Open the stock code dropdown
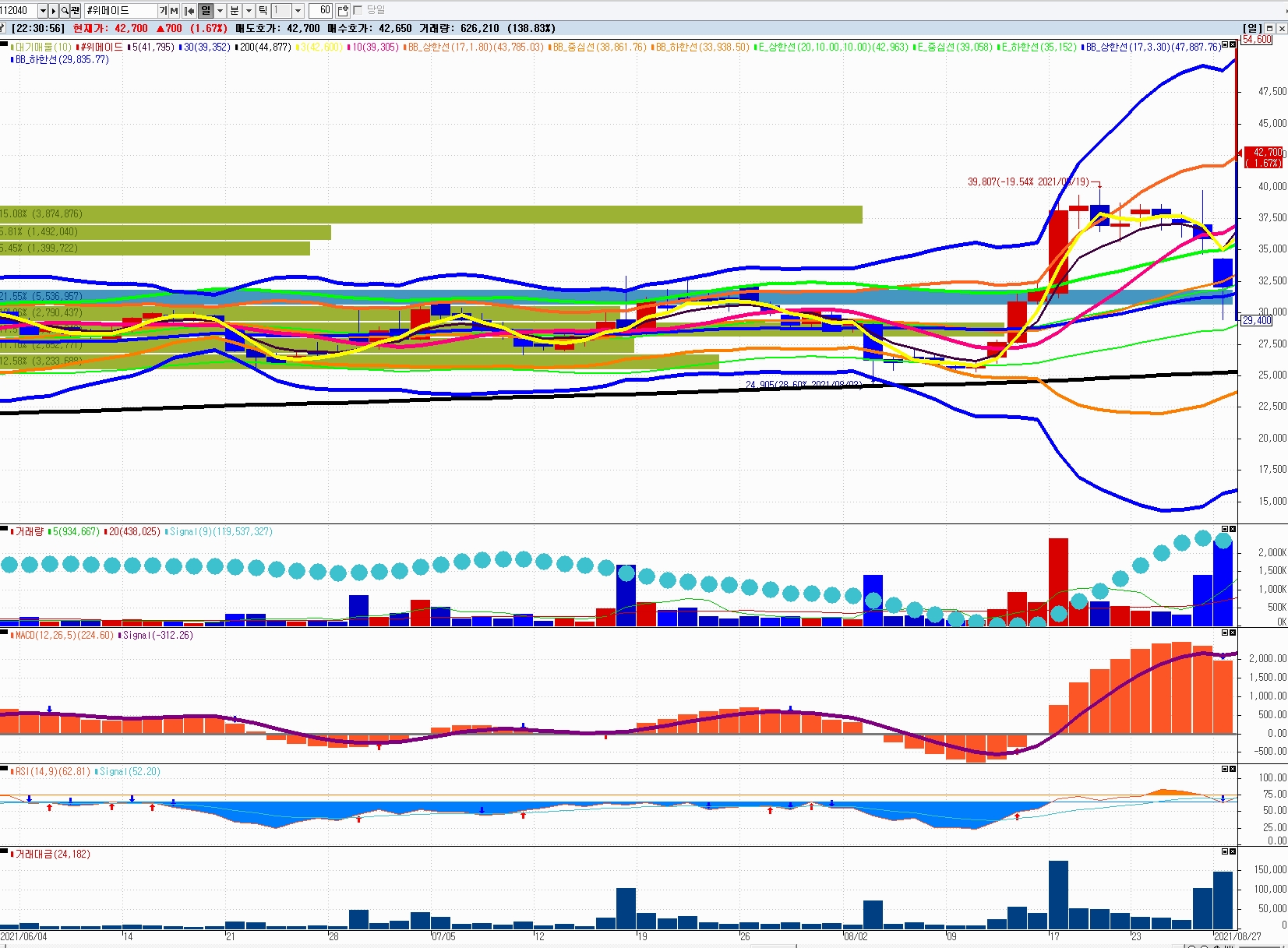1288x948 pixels. (43, 10)
